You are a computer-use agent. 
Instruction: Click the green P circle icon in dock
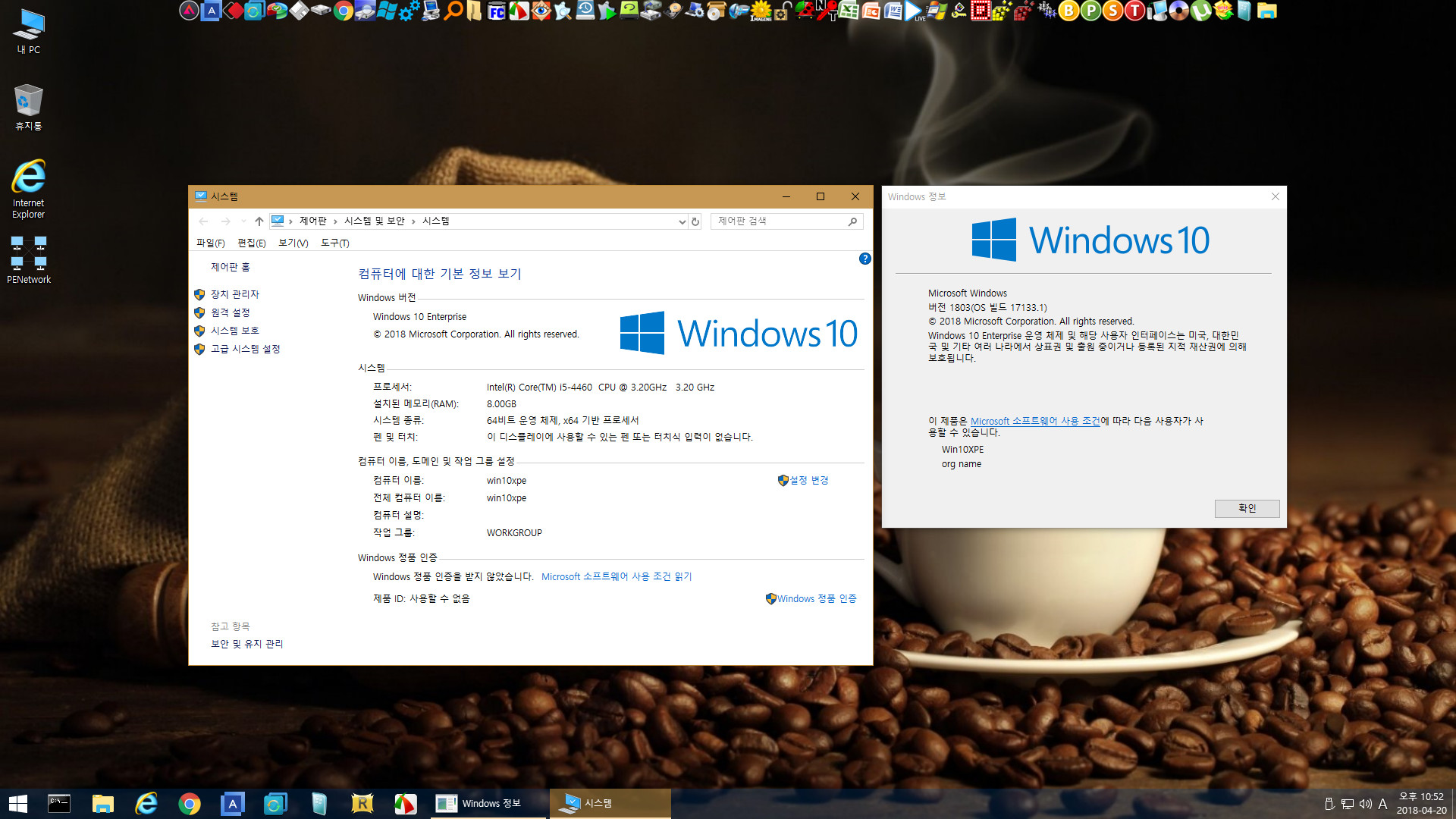coord(1090,11)
